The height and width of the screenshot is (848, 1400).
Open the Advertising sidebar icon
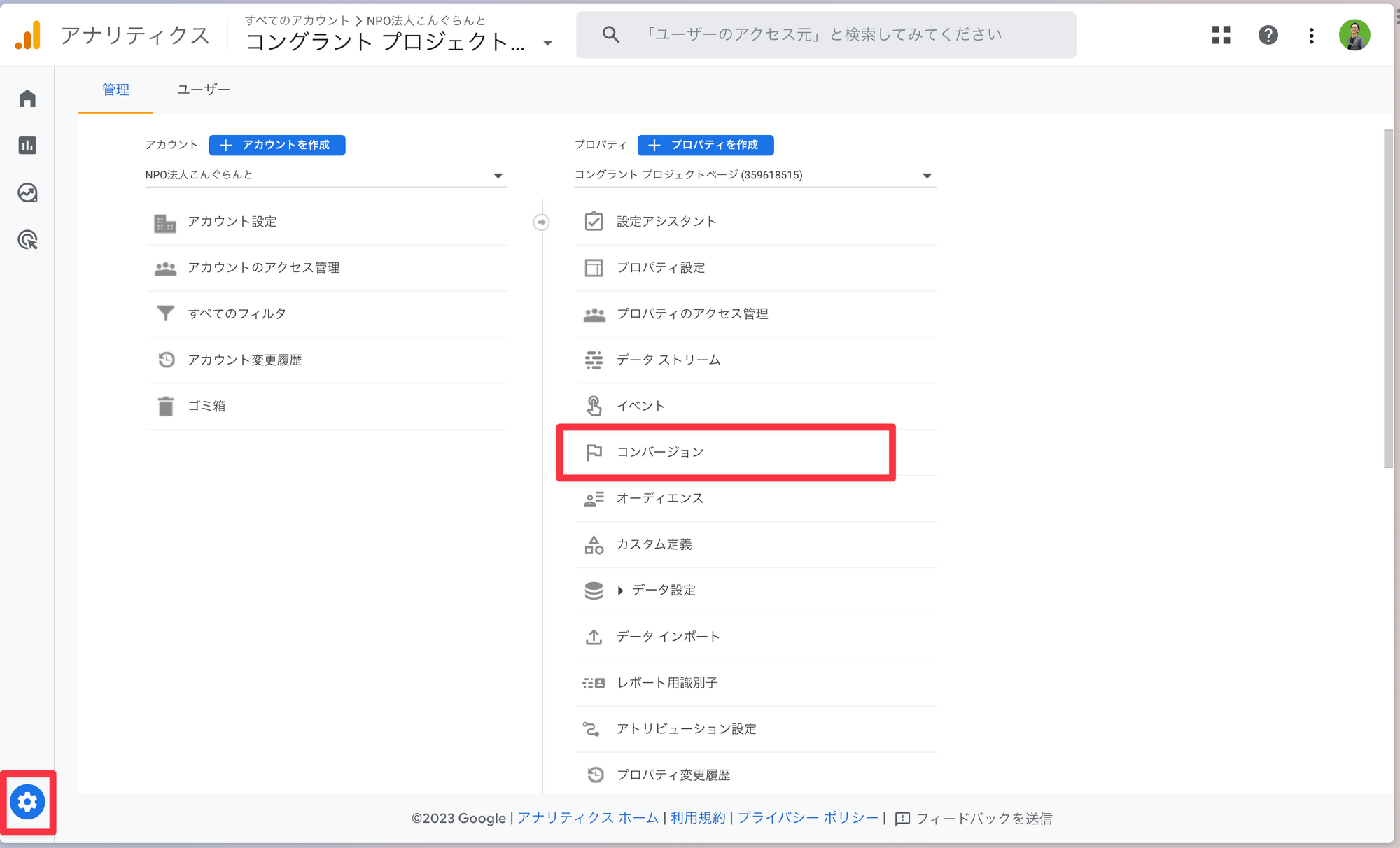(27, 240)
